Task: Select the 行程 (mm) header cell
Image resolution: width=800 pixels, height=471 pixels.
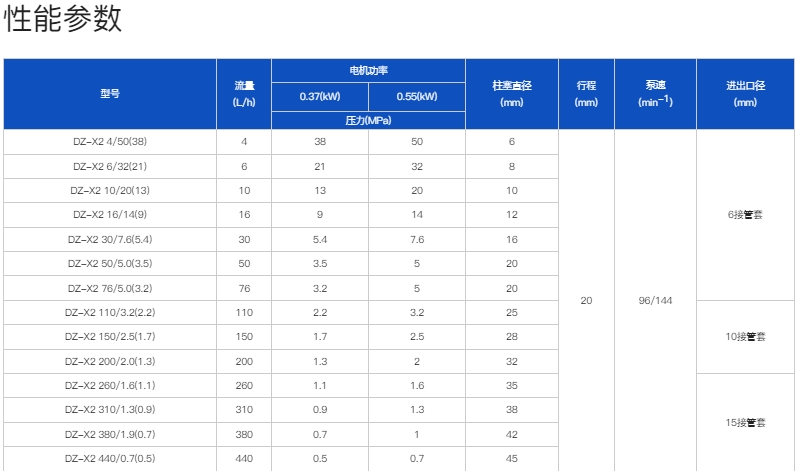Action: point(586,94)
